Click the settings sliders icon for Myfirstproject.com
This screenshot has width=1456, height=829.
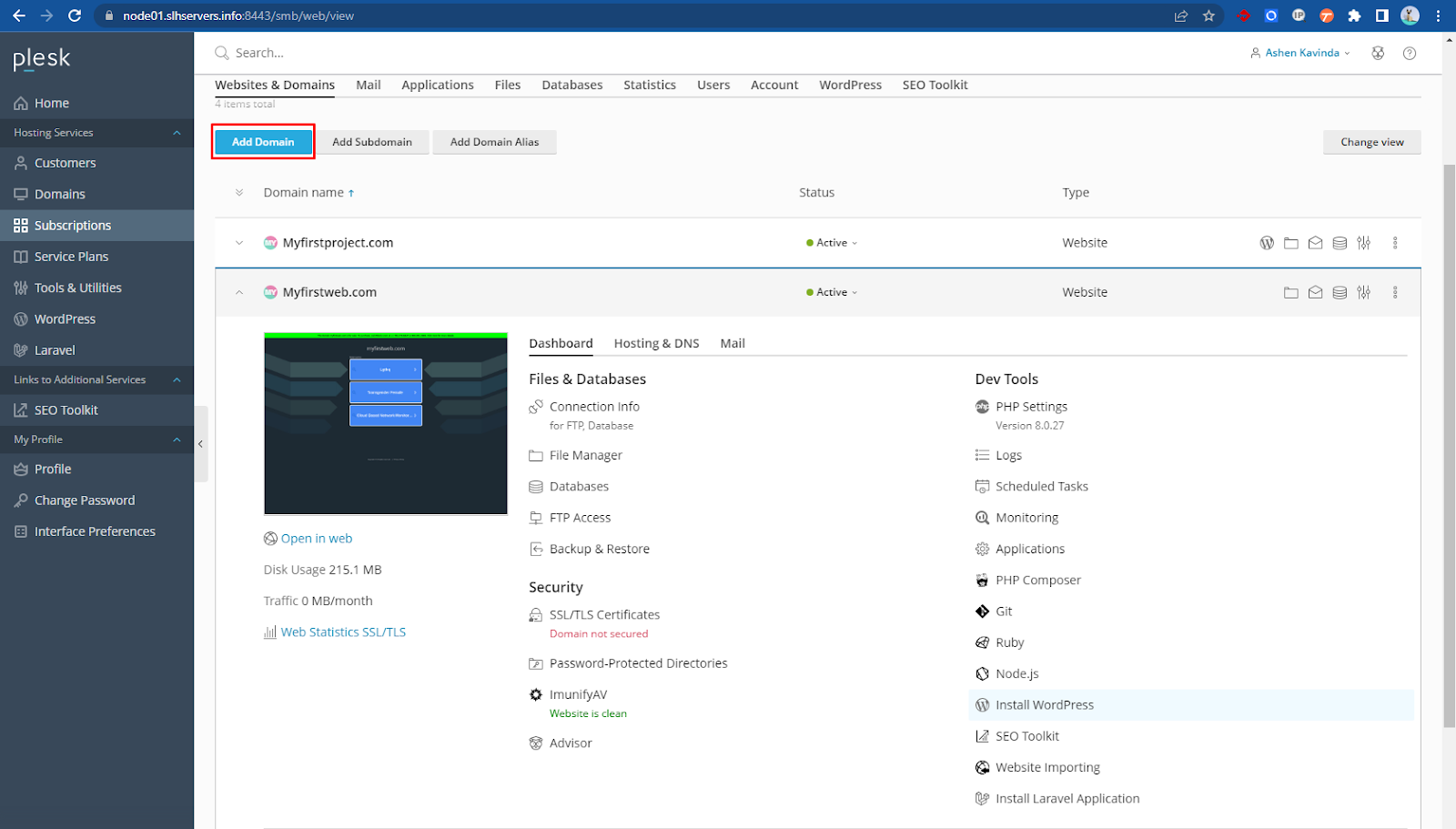pos(1363,243)
